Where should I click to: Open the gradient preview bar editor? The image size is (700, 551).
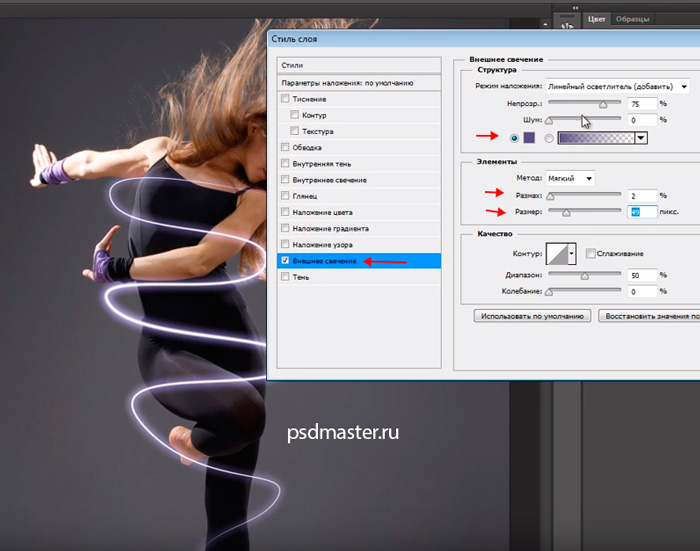click(x=594, y=138)
